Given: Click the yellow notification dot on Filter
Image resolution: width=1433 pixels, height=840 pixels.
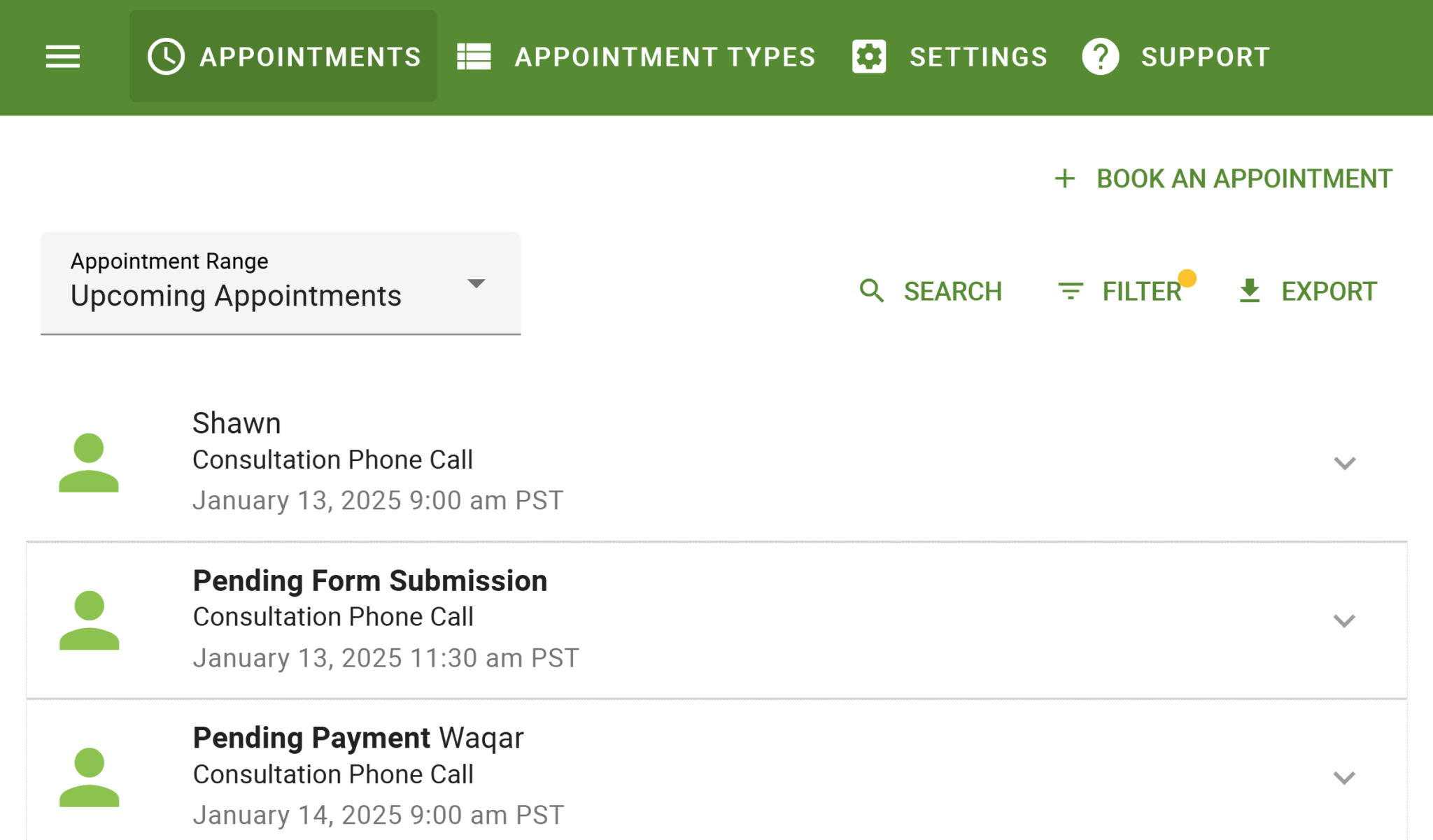Looking at the screenshot, I should (1186, 278).
